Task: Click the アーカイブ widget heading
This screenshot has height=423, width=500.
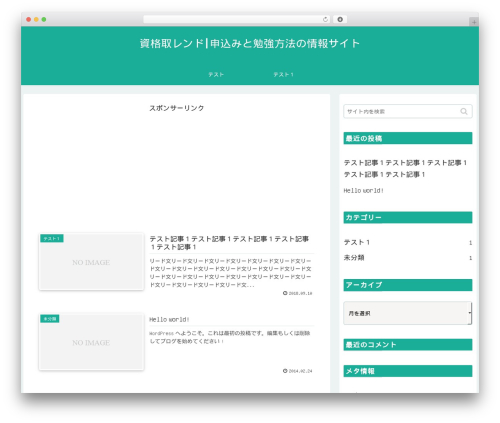Action: click(x=408, y=285)
